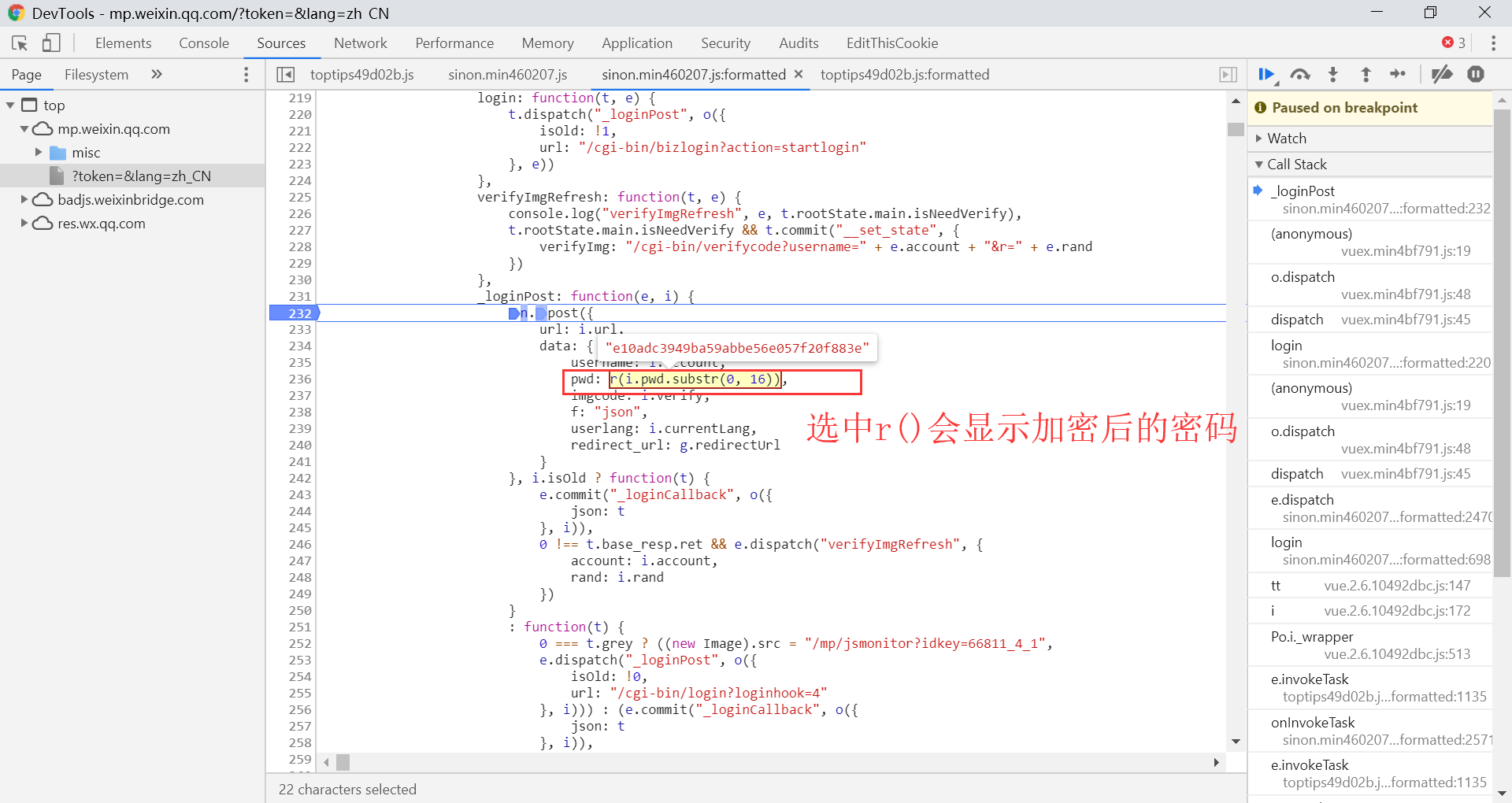Screen dimensions: 1512x803
Task: Toggle the device toolbar icon
Action: point(51,43)
